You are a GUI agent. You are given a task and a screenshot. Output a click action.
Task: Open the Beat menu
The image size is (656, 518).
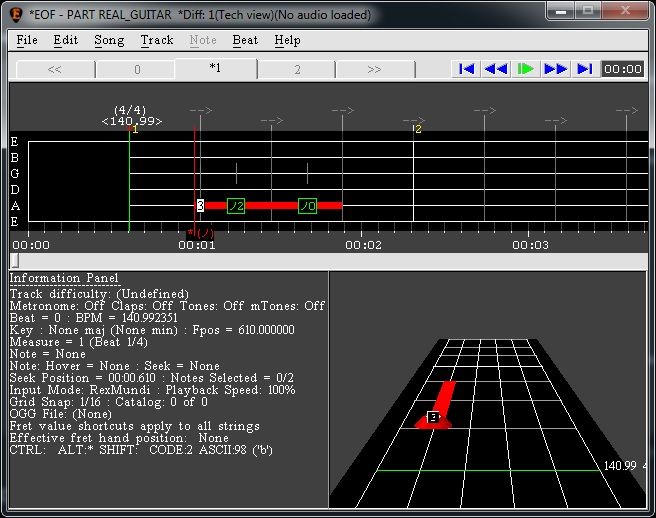(245, 40)
